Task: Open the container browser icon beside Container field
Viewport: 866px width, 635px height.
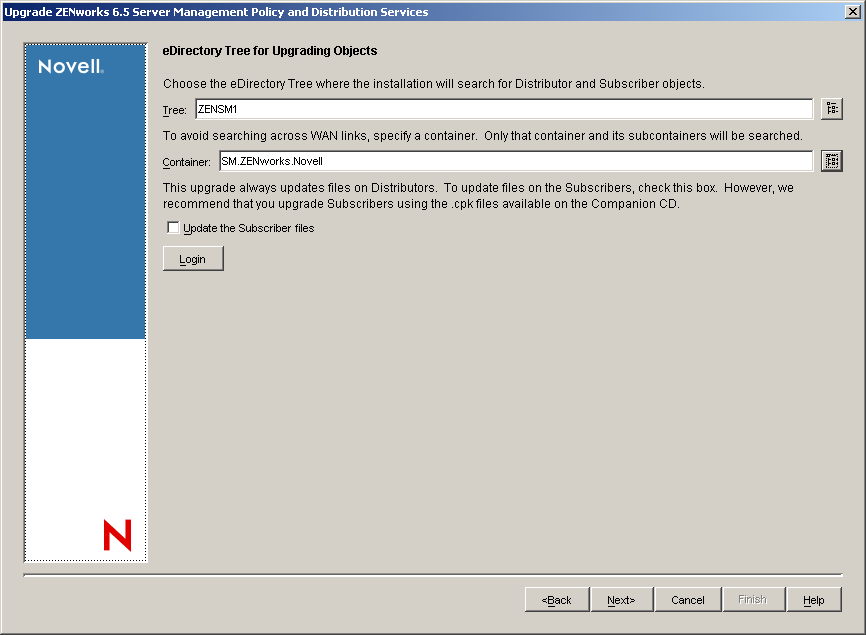Action: pos(832,160)
